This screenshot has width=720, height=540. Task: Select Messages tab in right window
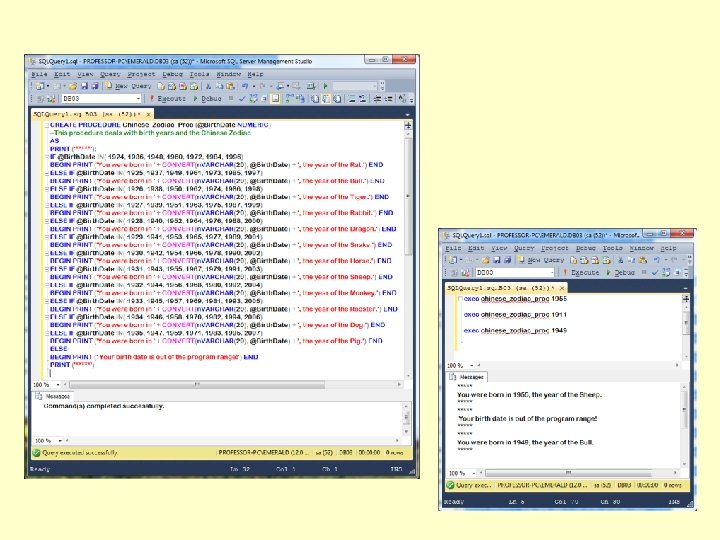467,377
